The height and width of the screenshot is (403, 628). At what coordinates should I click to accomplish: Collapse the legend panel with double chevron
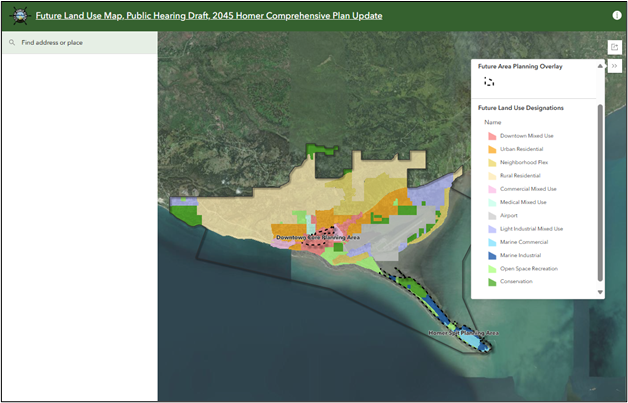615,65
